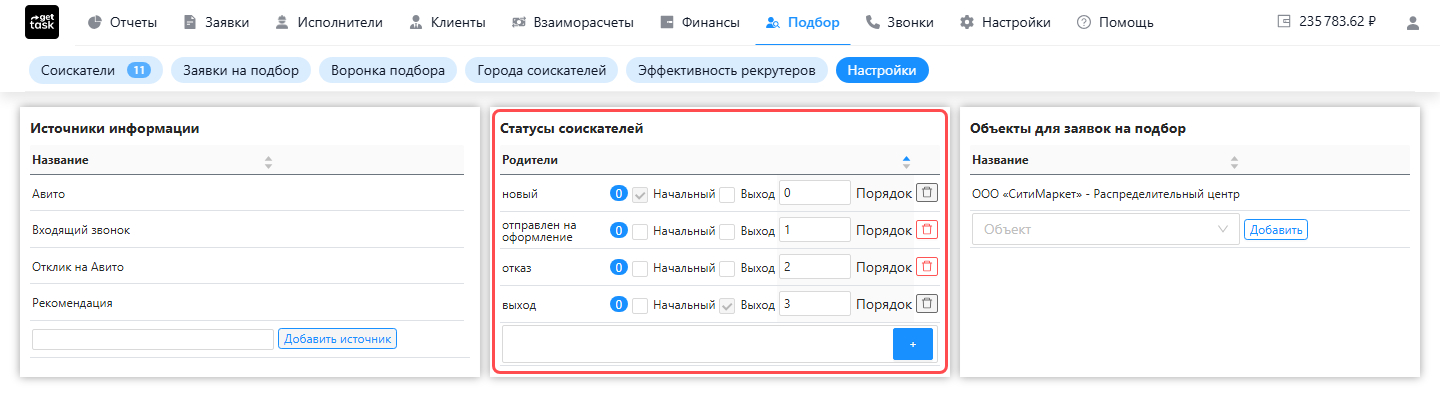The image size is (1440, 400).
Task: Click the 'выход' status name
Action: (x=519, y=305)
